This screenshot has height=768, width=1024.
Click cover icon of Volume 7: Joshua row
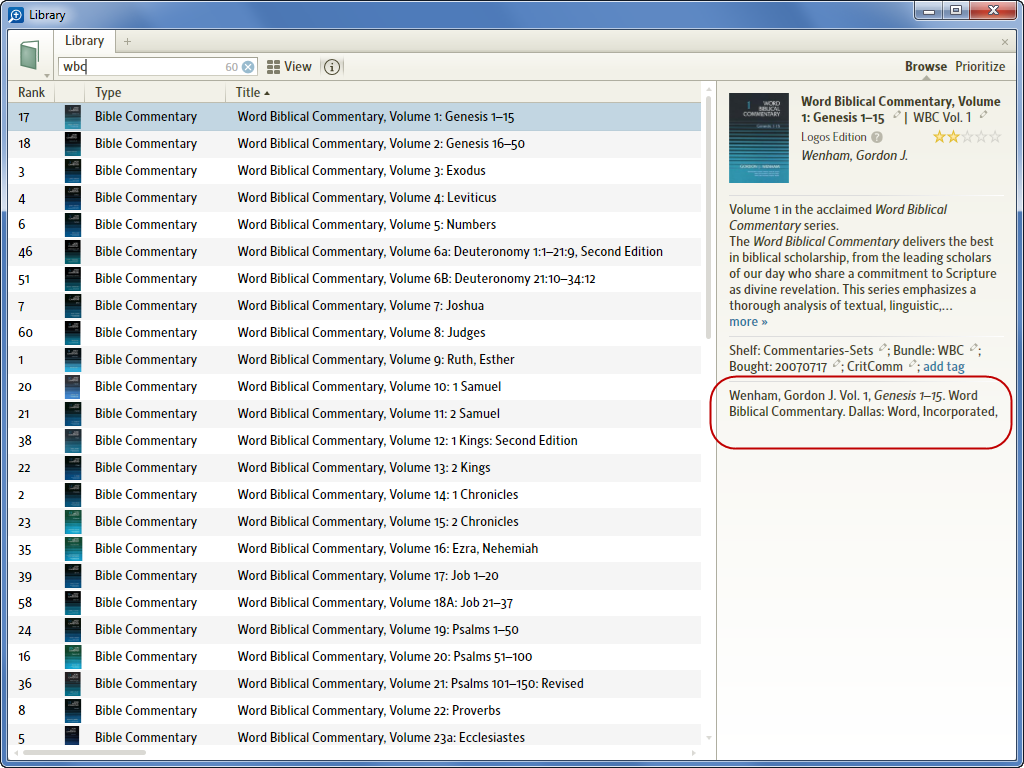tap(73, 306)
